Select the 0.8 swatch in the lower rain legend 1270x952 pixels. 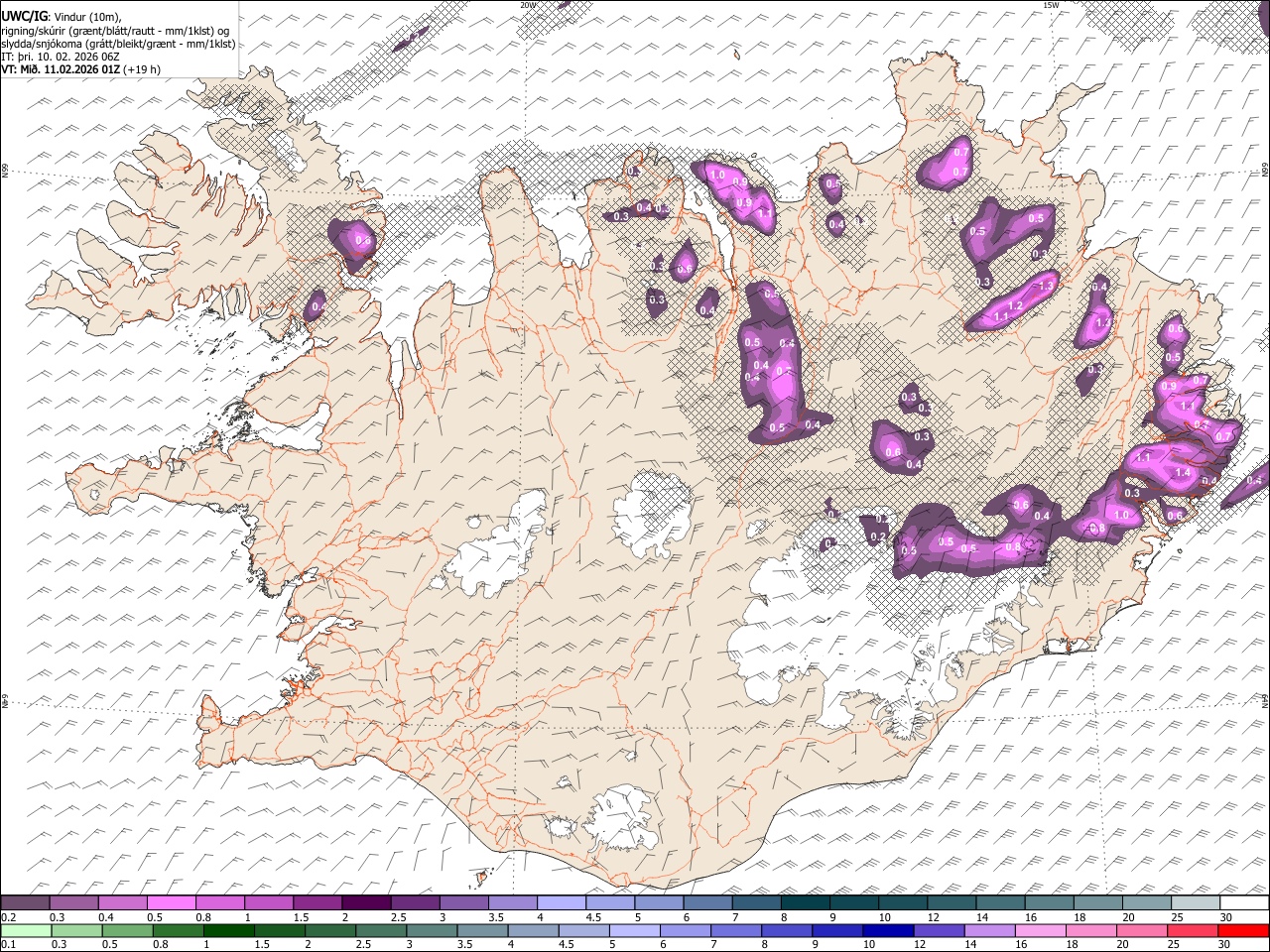click(x=179, y=931)
